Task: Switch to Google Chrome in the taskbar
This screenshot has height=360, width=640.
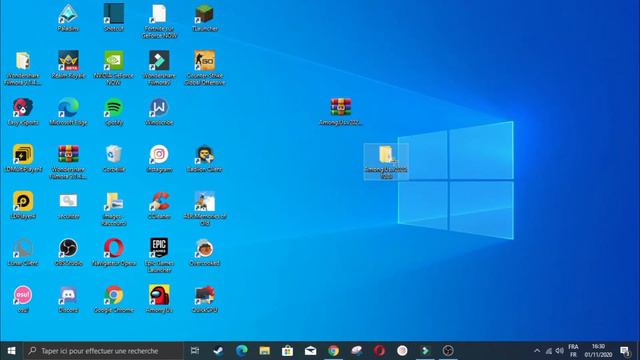Action: pyautogui.click(x=333, y=351)
